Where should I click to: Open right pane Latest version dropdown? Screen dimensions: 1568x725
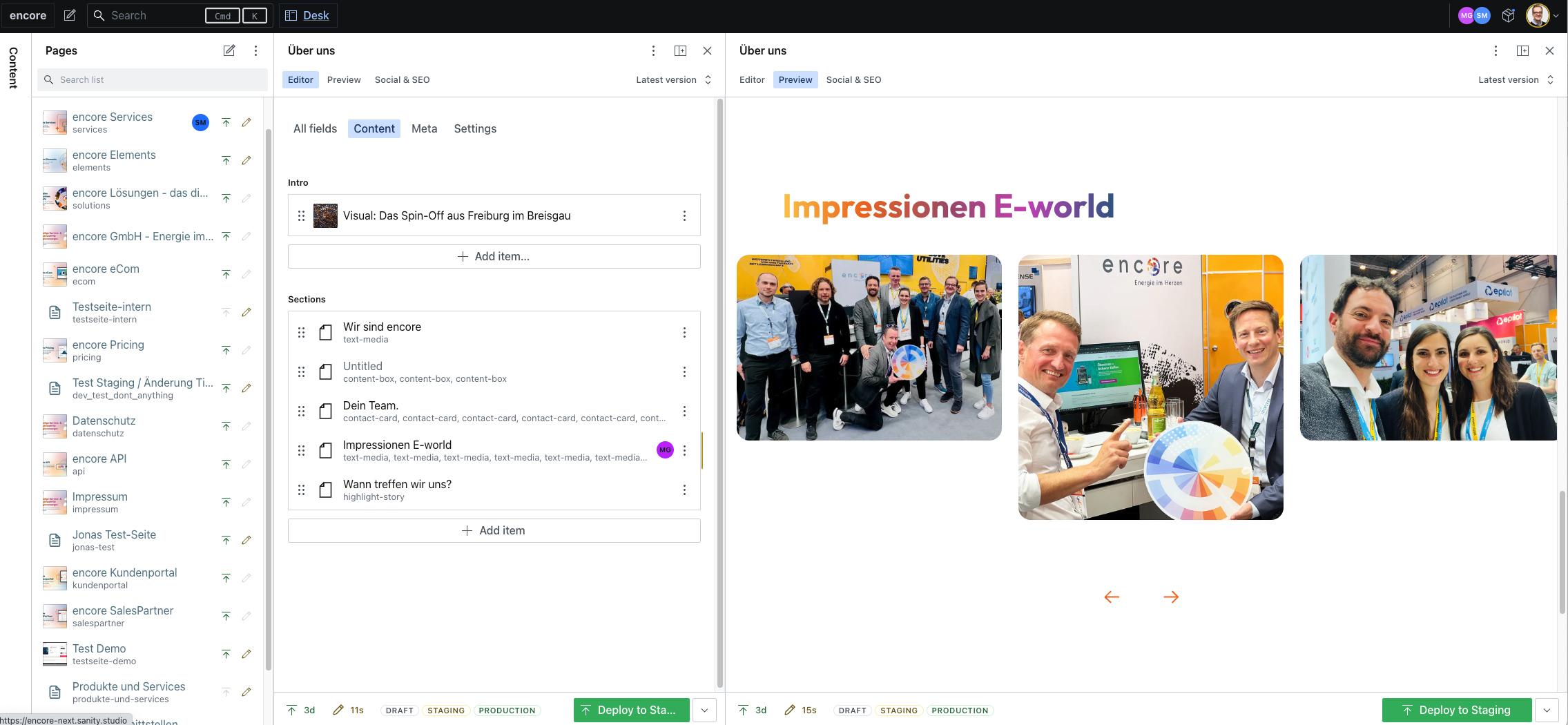tap(1516, 79)
